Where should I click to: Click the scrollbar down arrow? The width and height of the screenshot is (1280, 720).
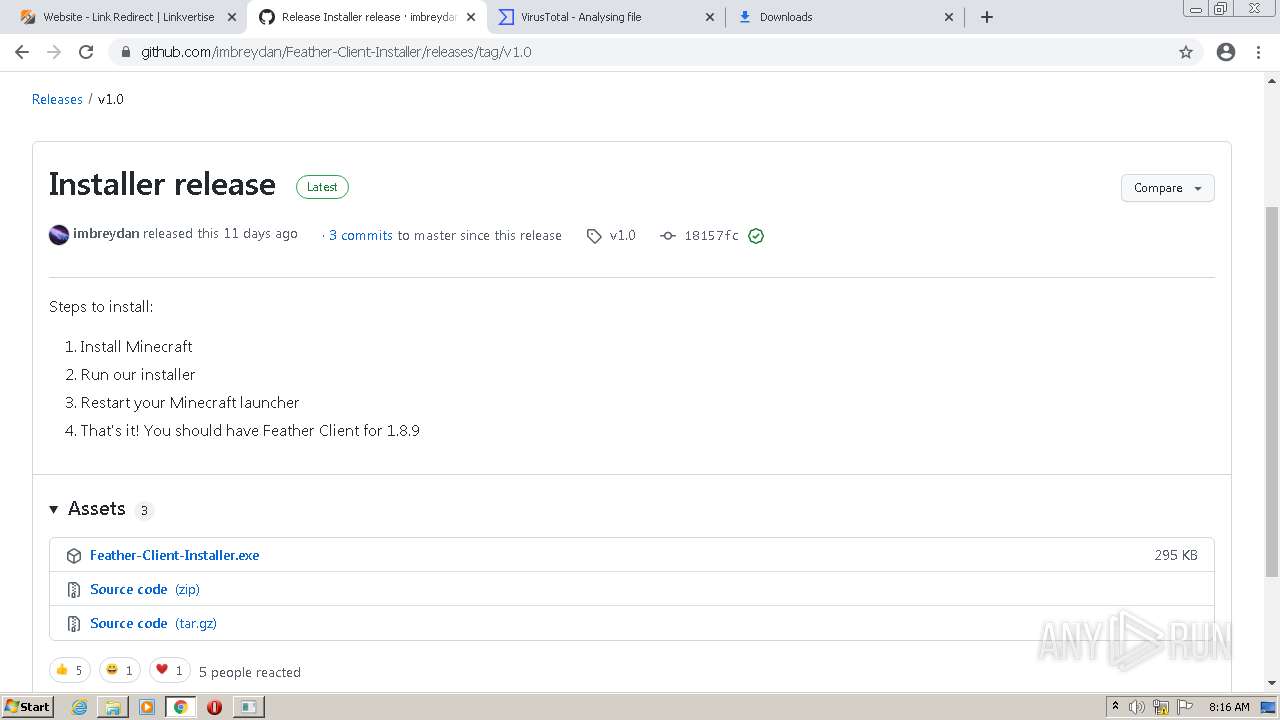(1272, 683)
